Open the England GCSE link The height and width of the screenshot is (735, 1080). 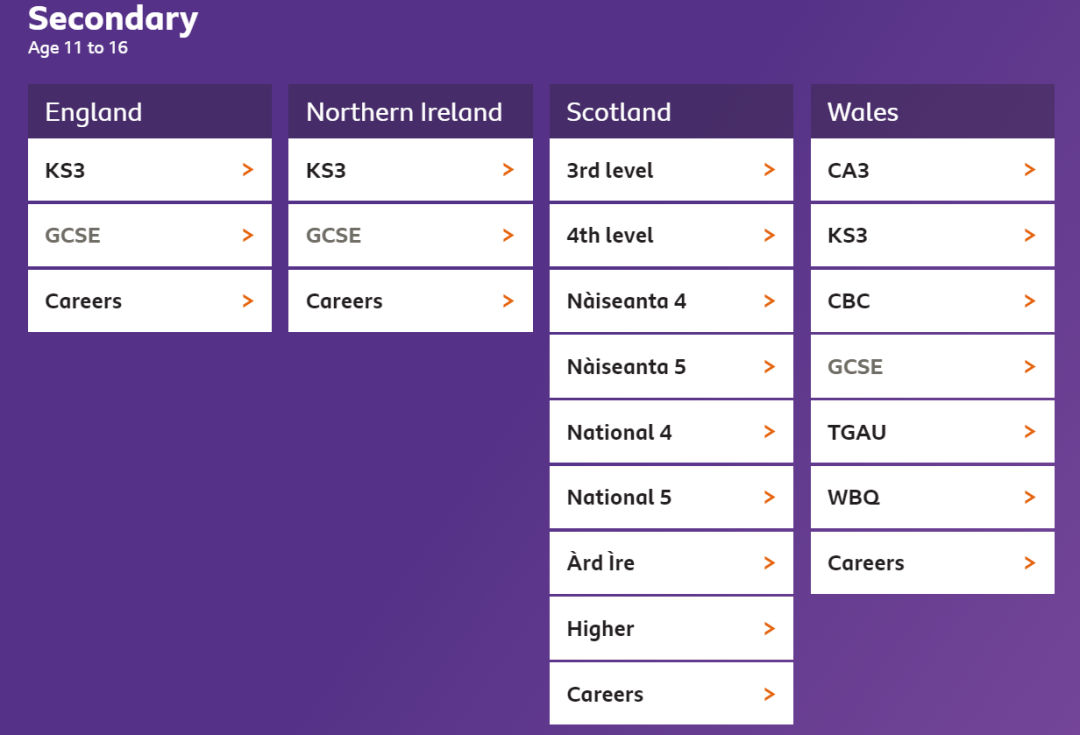pos(73,236)
